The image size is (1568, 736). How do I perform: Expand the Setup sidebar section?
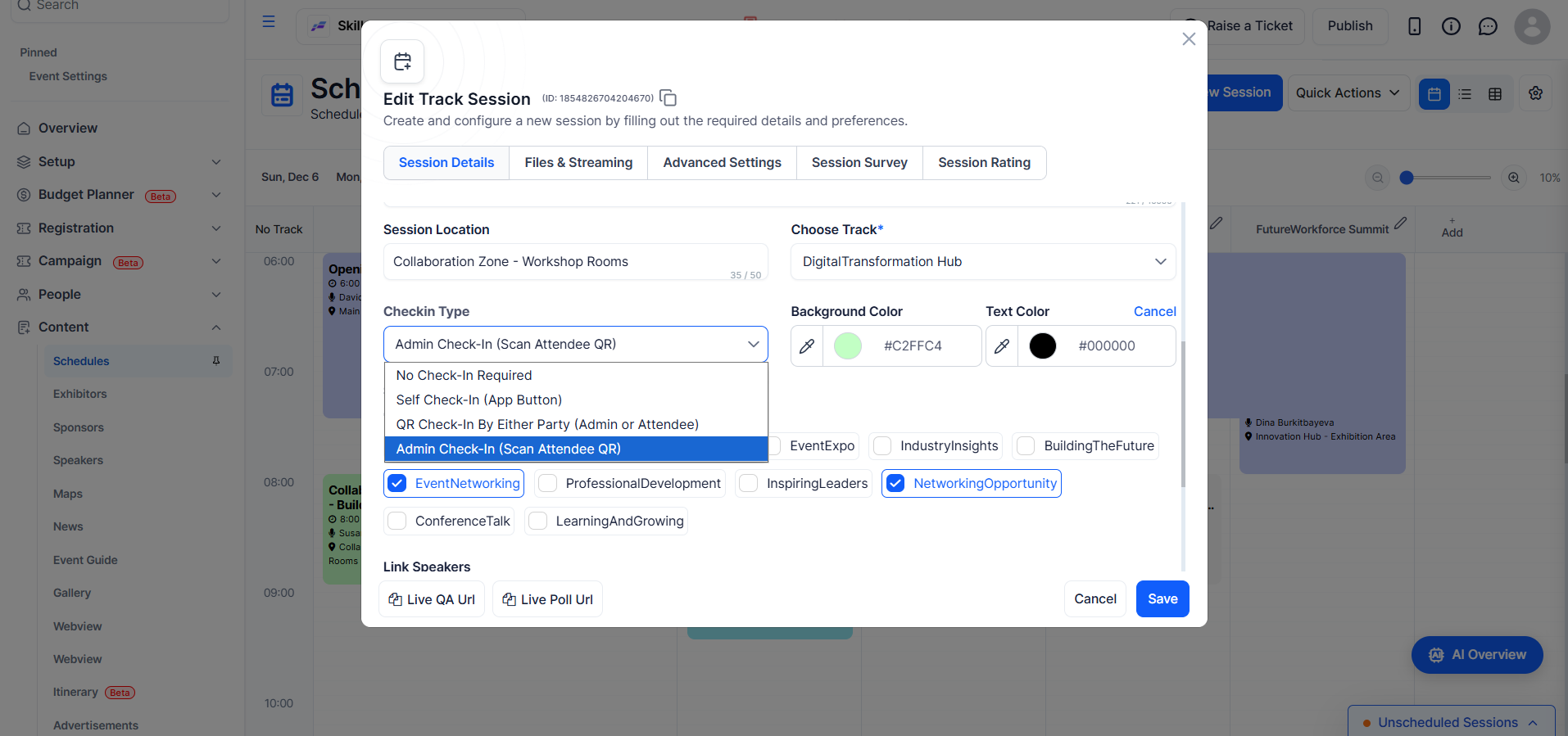click(216, 162)
